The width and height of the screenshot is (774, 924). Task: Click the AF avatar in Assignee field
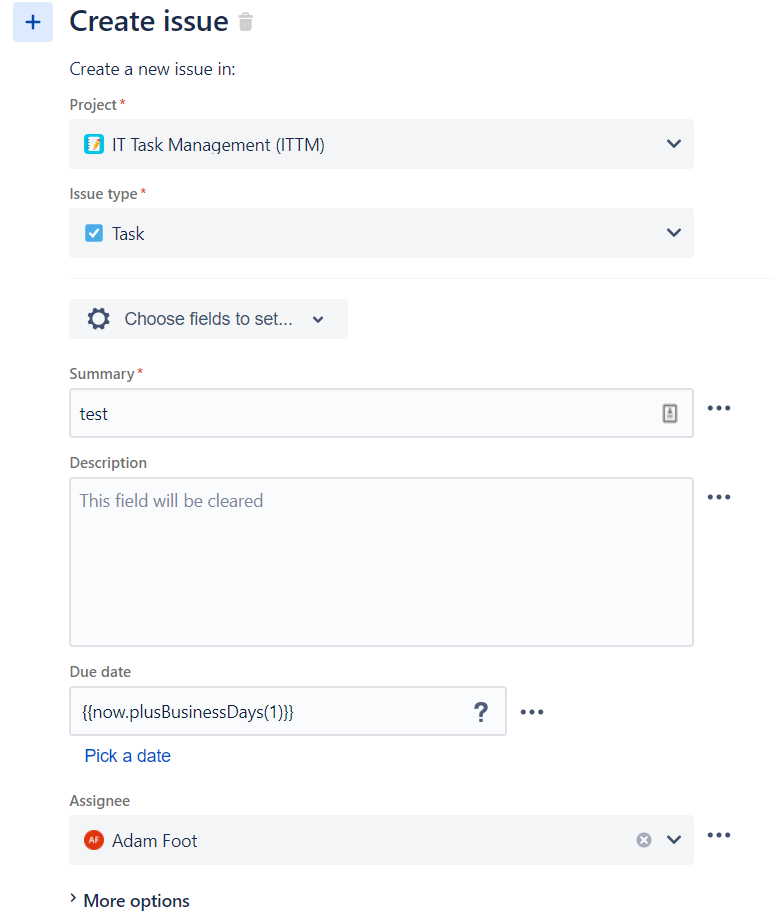click(x=94, y=840)
